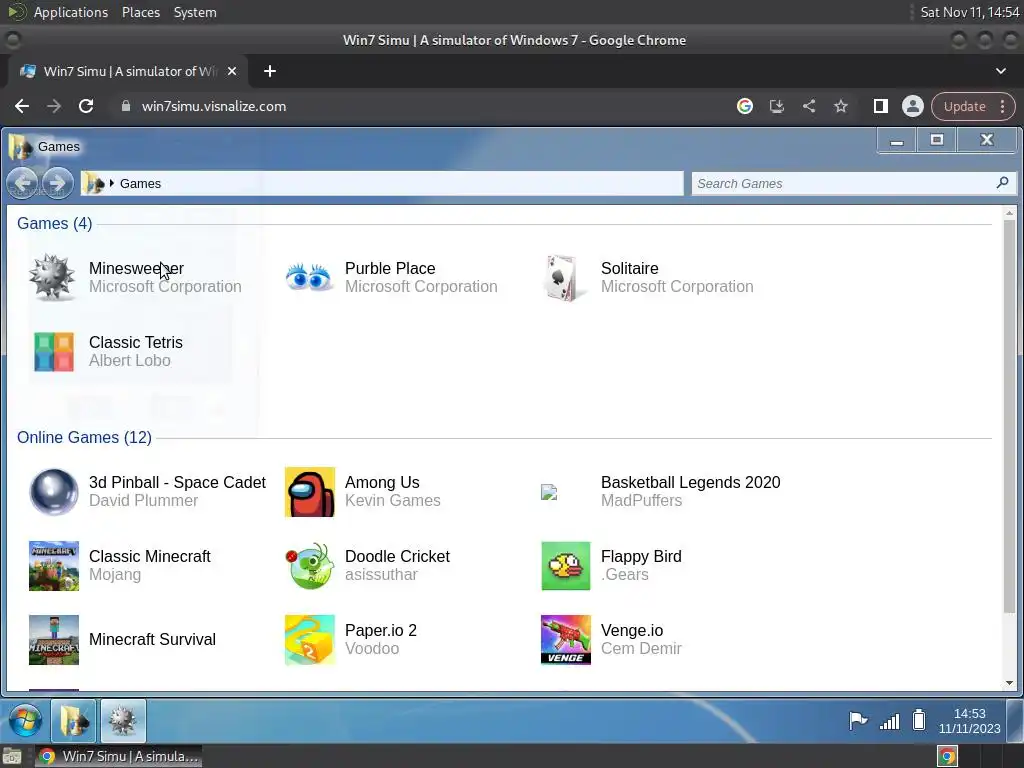
Task: Click Chrome's reload page button
Action: coord(86,106)
